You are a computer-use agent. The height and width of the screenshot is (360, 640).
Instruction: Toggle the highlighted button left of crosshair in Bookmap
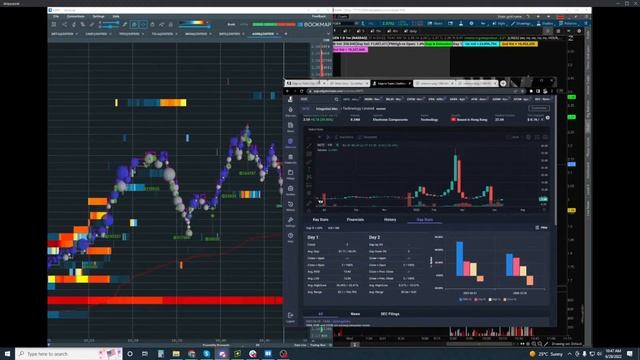point(134,24)
